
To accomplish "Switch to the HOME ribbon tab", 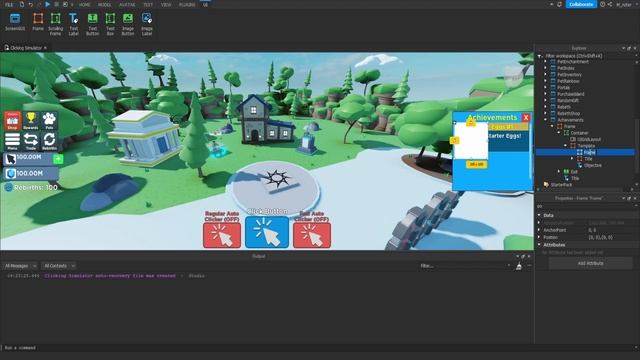I will tap(84, 4).
